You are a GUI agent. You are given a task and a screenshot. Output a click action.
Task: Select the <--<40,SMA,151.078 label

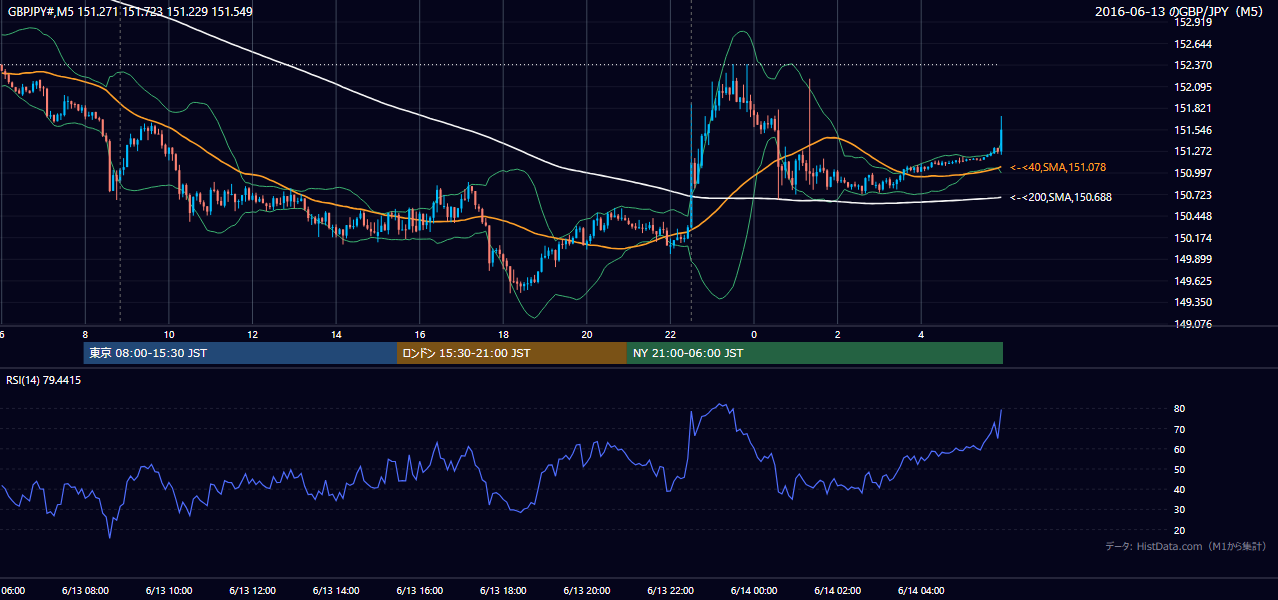click(x=1058, y=167)
